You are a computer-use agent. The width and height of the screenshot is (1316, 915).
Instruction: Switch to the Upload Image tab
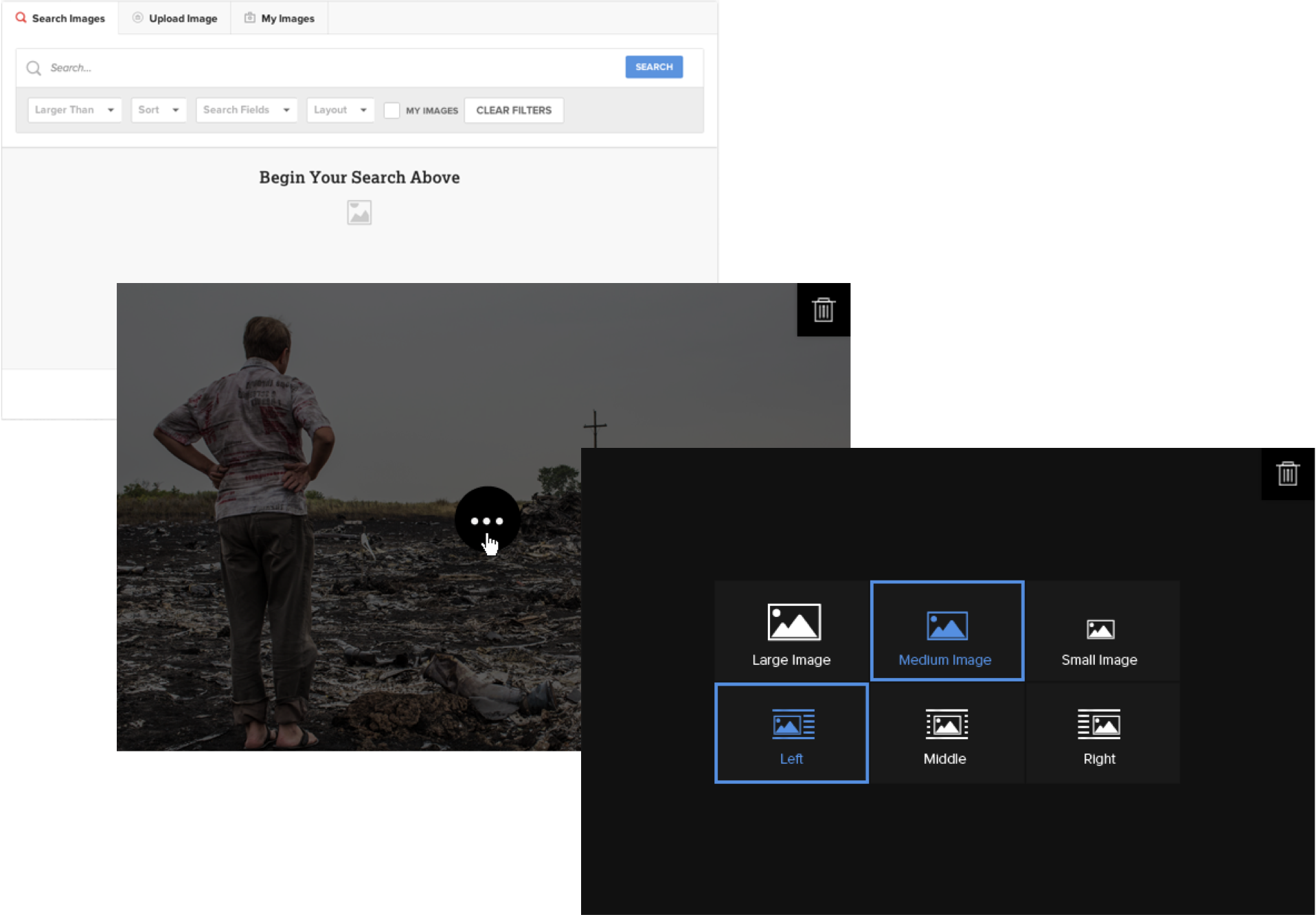pos(175,19)
